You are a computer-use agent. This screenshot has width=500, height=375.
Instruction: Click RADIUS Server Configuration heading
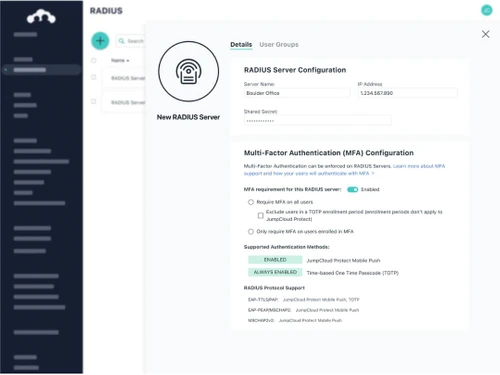295,70
